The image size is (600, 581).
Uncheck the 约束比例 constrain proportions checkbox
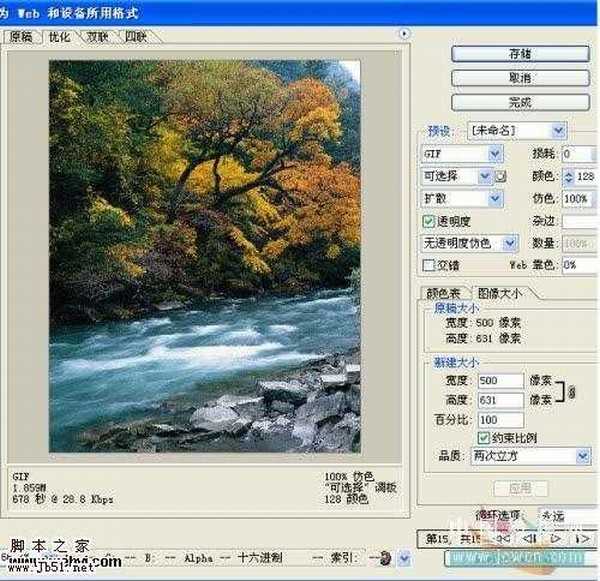484,437
